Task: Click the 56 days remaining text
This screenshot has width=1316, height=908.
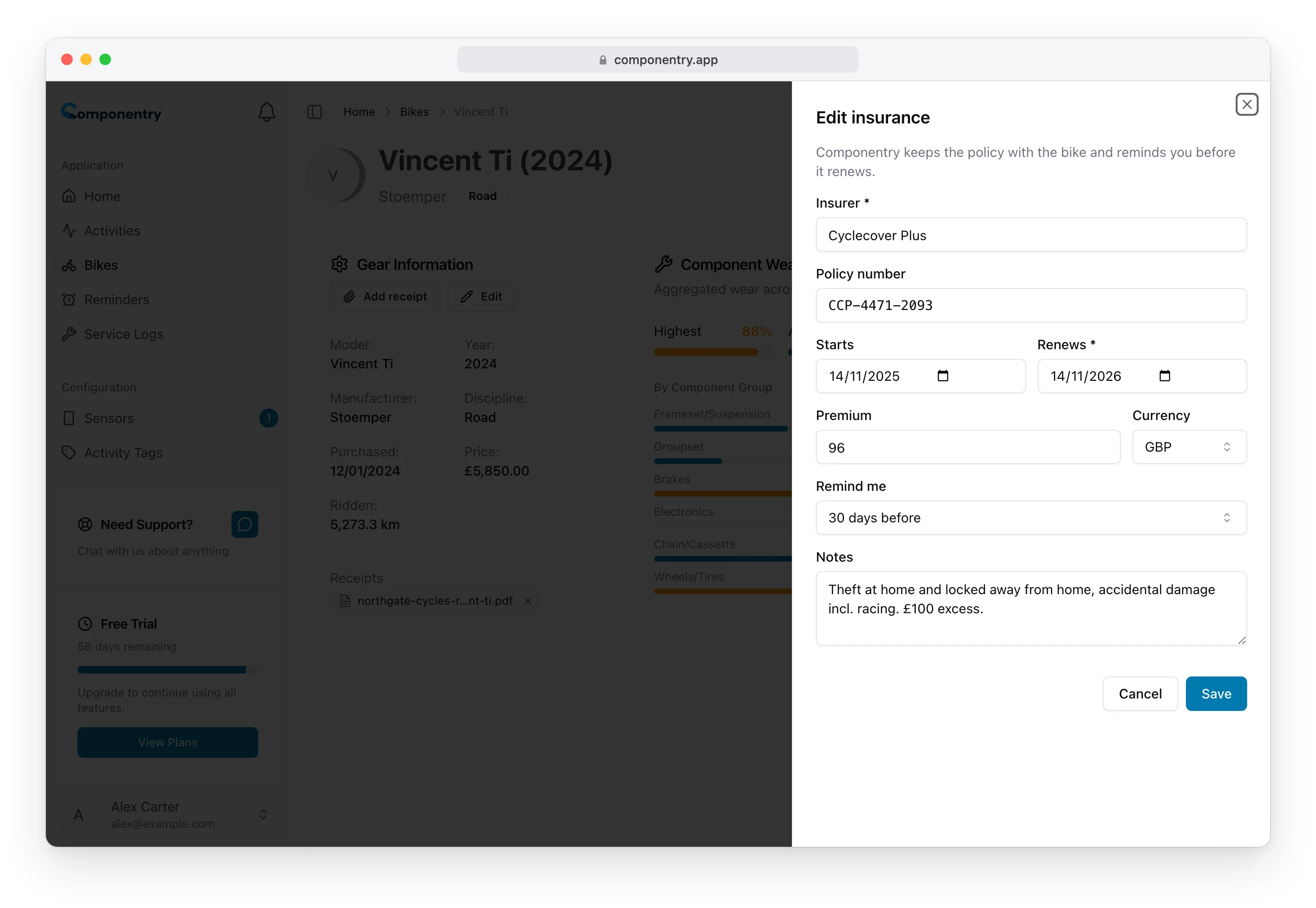Action: pos(127,647)
